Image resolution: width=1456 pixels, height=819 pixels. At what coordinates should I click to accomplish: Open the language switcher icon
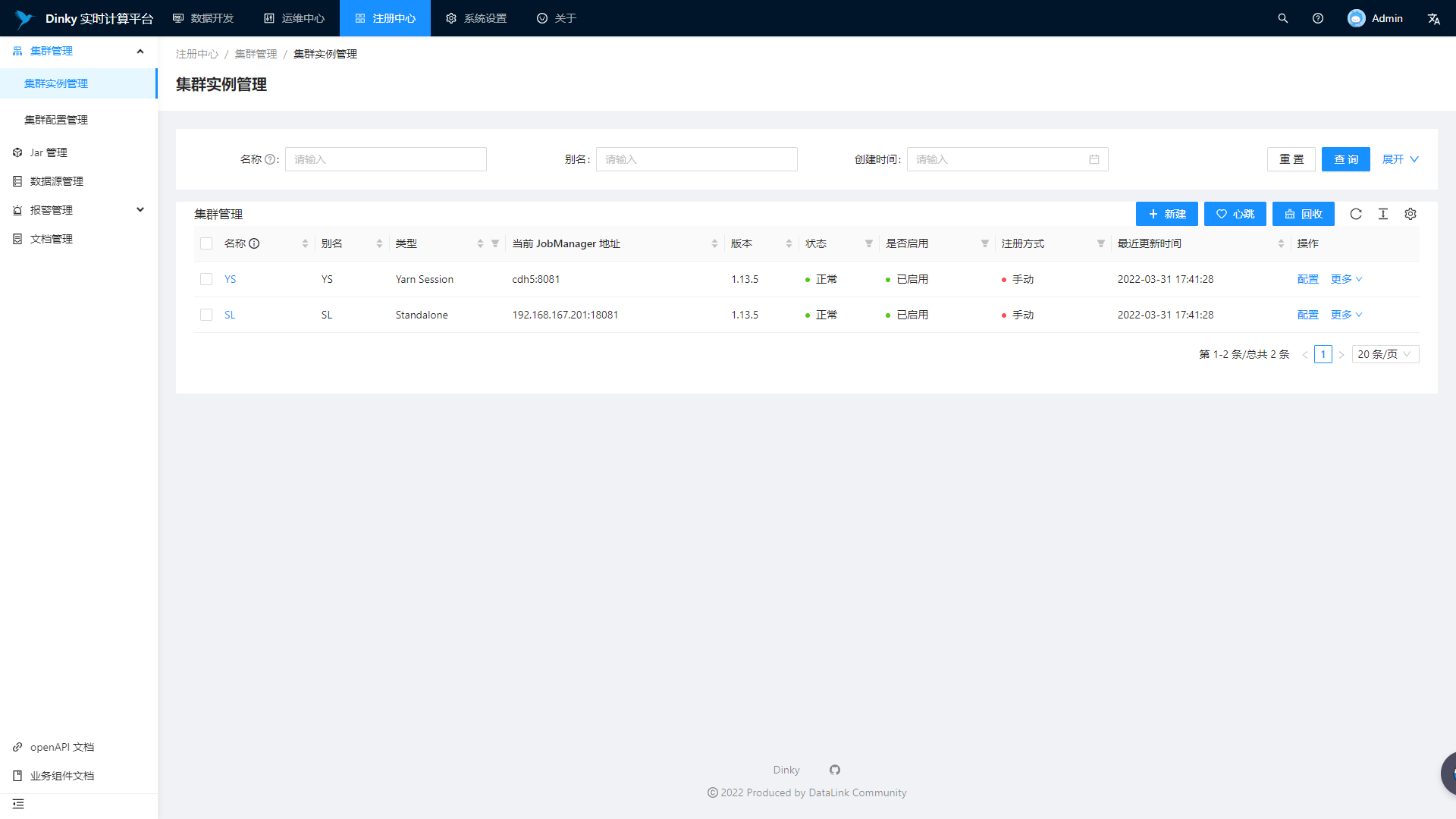coord(1433,18)
